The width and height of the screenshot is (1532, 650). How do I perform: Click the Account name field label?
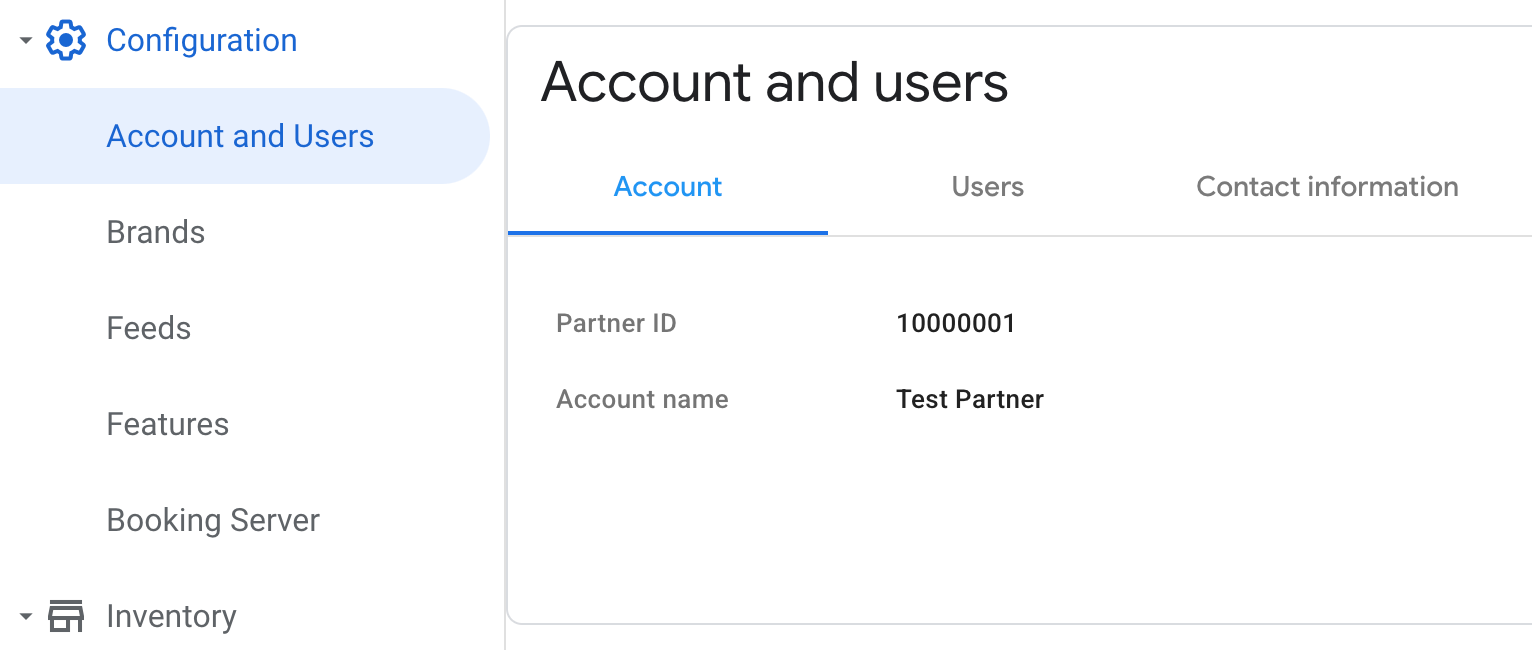click(642, 399)
